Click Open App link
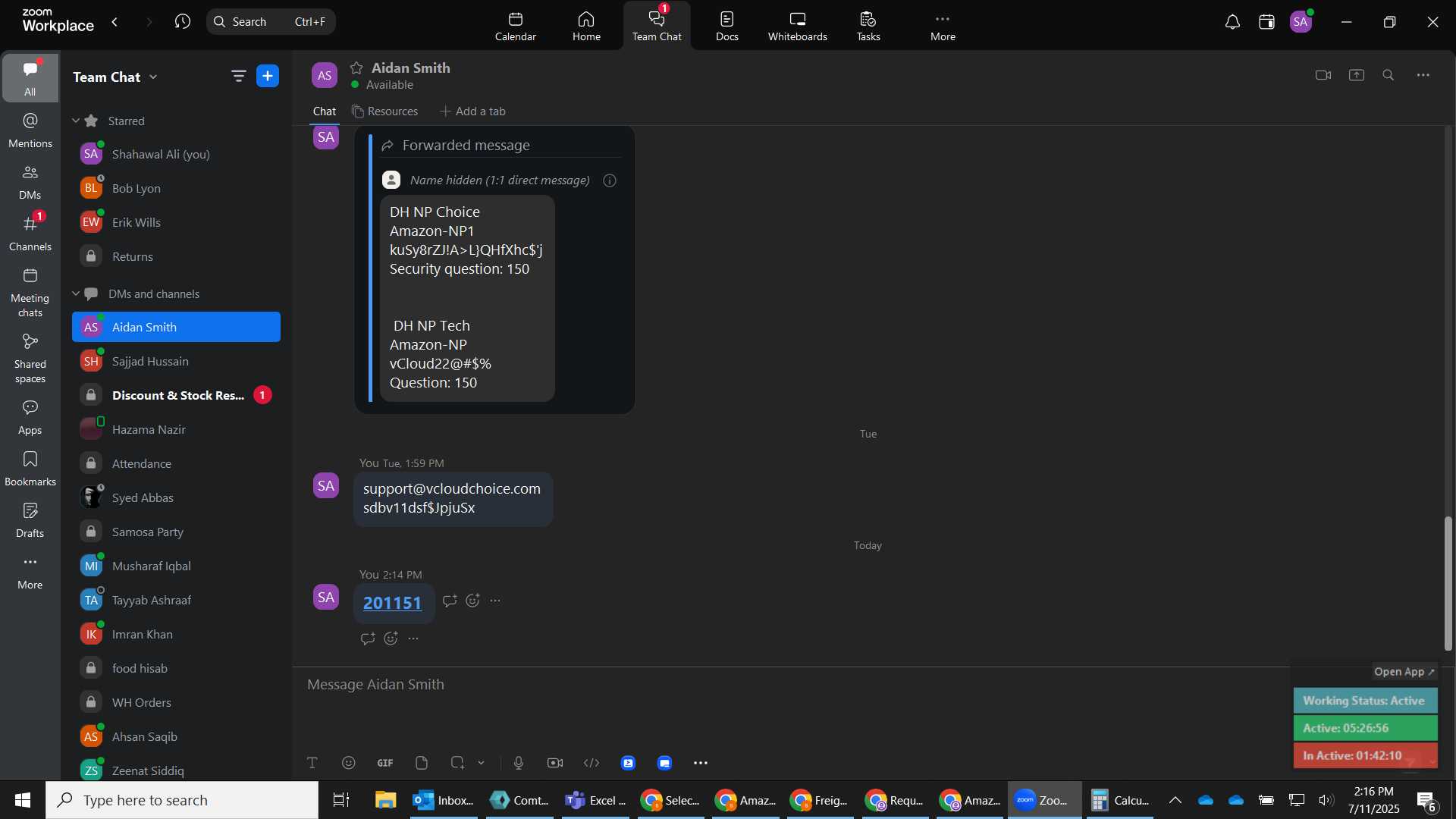Viewport: 1456px width, 819px height. (1404, 672)
